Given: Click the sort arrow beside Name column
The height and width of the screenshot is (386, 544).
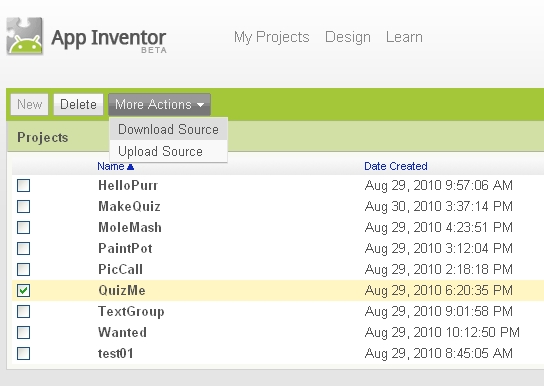Looking at the screenshot, I should (x=130, y=167).
